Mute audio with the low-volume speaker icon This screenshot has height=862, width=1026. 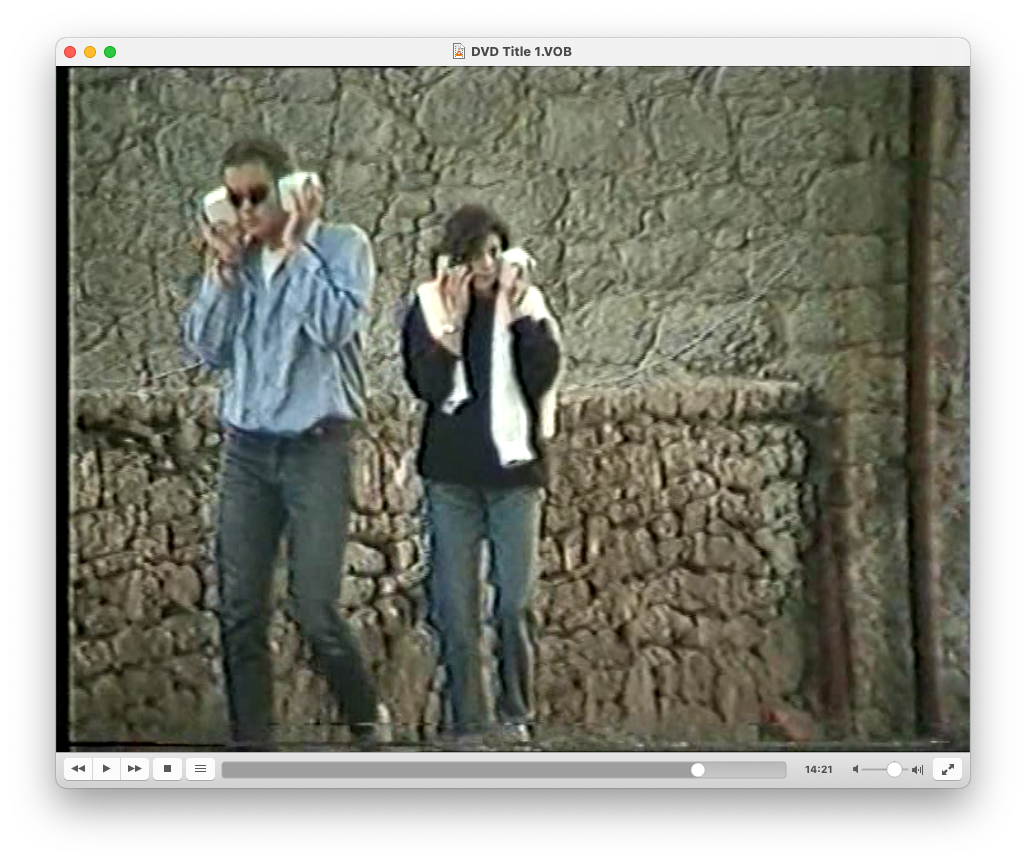pos(856,769)
